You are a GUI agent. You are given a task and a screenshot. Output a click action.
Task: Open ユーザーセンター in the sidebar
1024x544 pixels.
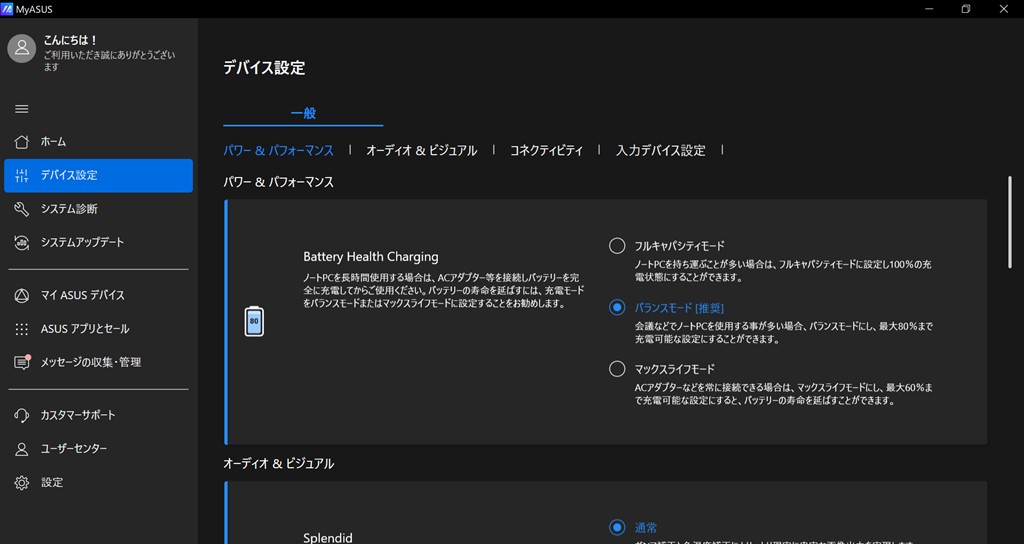99,449
